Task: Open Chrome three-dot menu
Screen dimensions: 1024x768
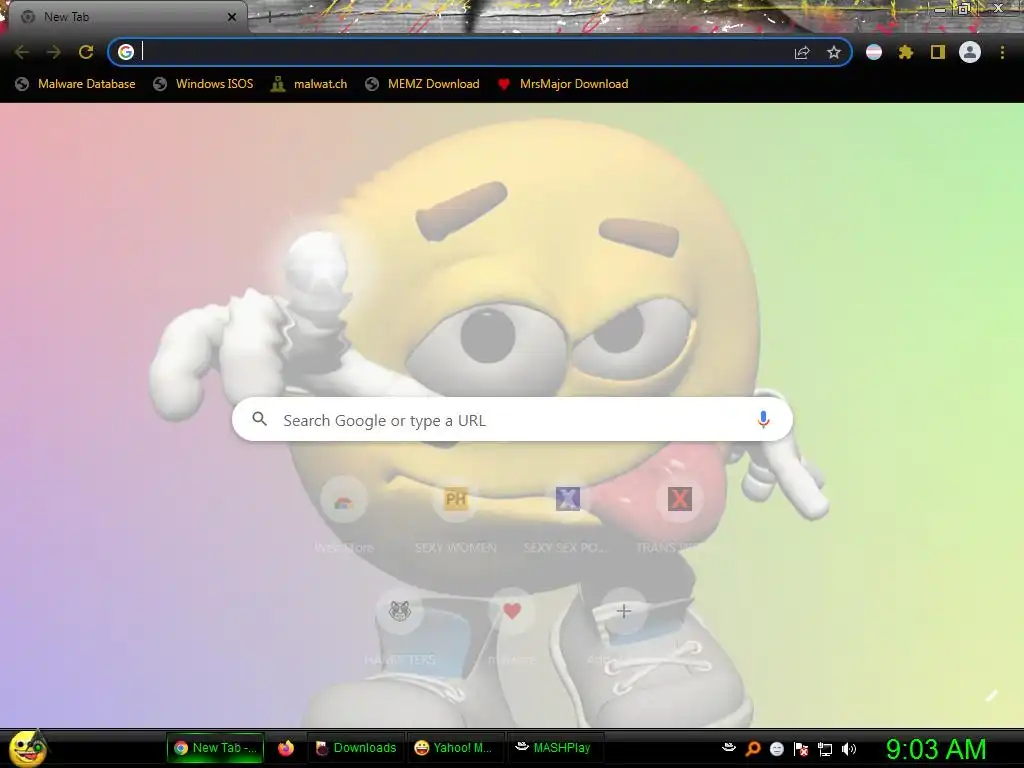Action: point(1002,52)
